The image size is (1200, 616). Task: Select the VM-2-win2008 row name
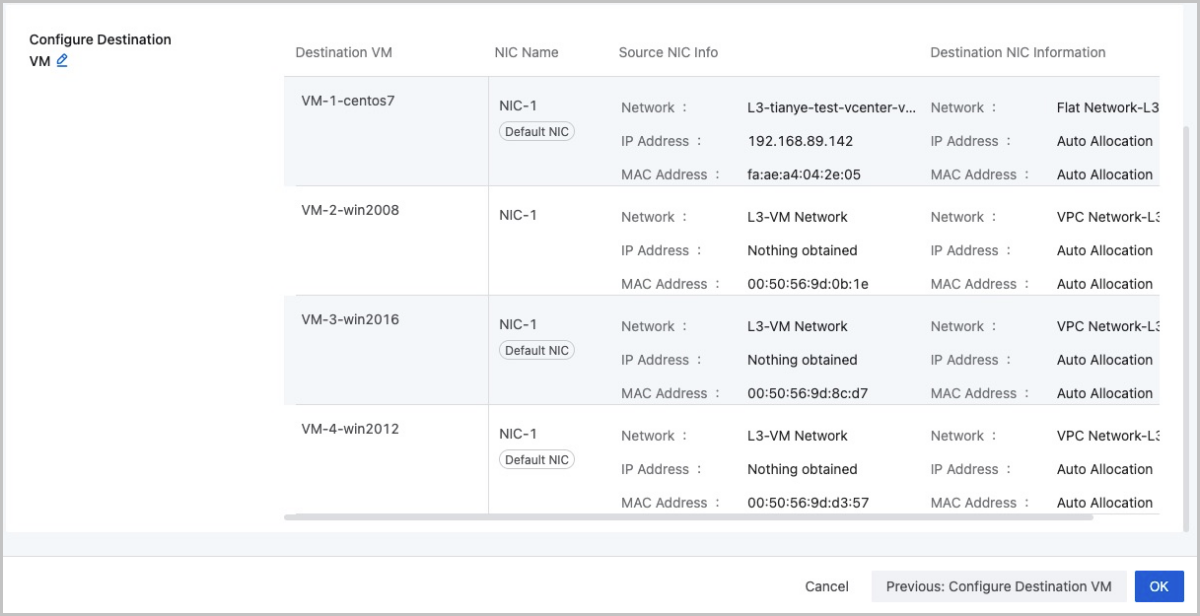[350, 210]
